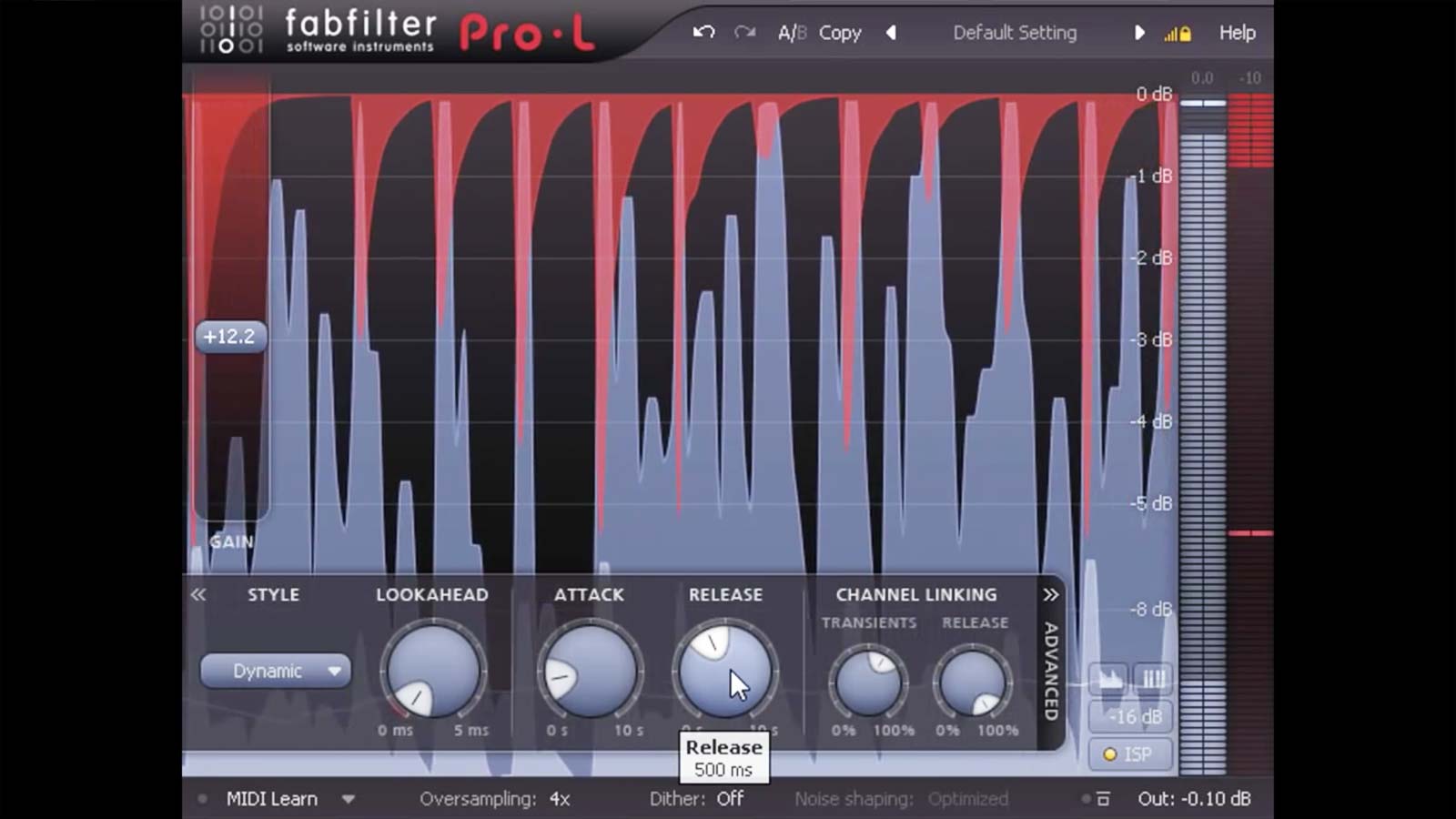Expand the advanced panel with right chevron
This screenshot has height=819, width=1456.
click(1052, 594)
